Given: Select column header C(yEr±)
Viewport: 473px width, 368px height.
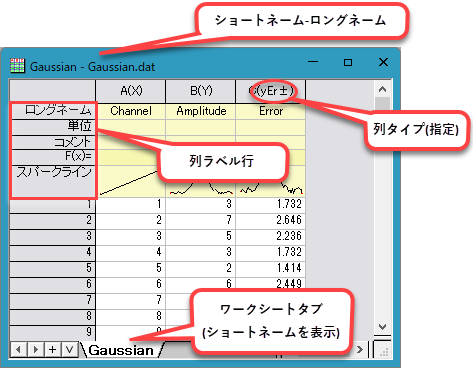Looking at the screenshot, I should (271, 91).
